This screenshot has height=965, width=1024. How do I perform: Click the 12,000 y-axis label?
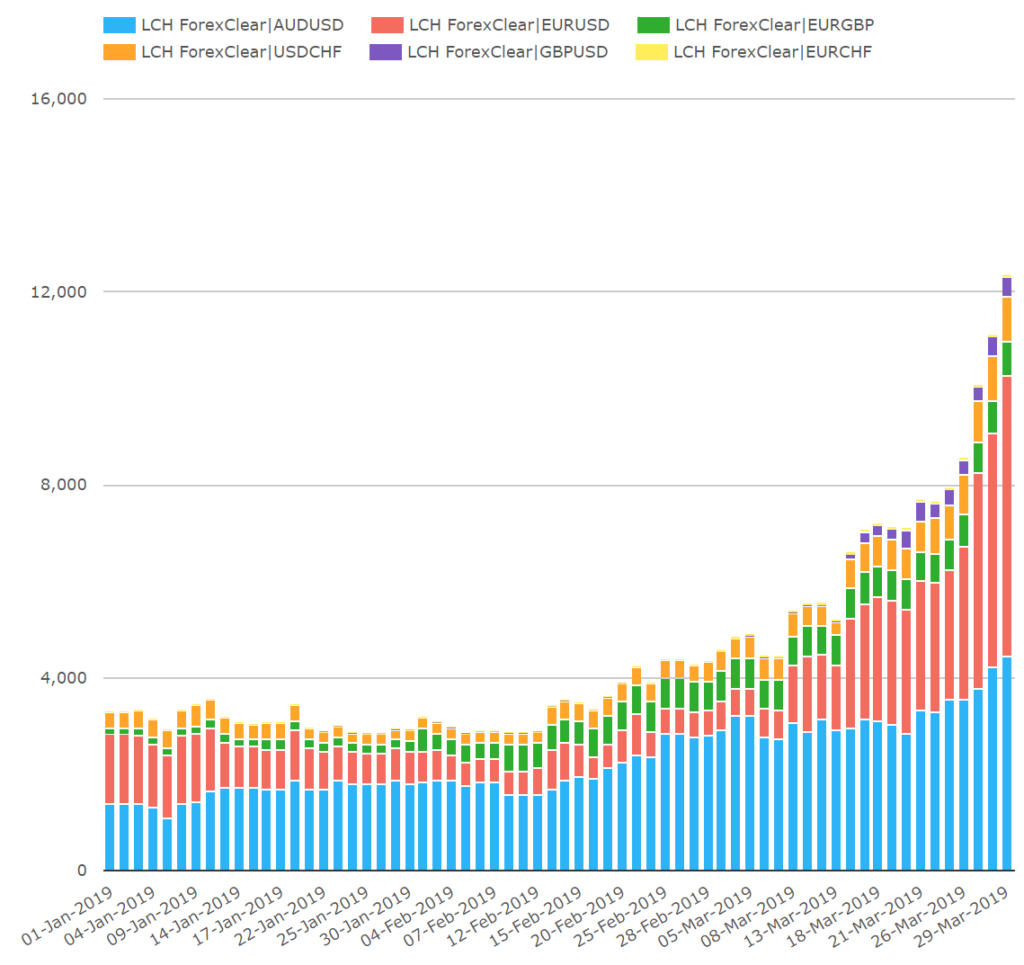tap(59, 292)
